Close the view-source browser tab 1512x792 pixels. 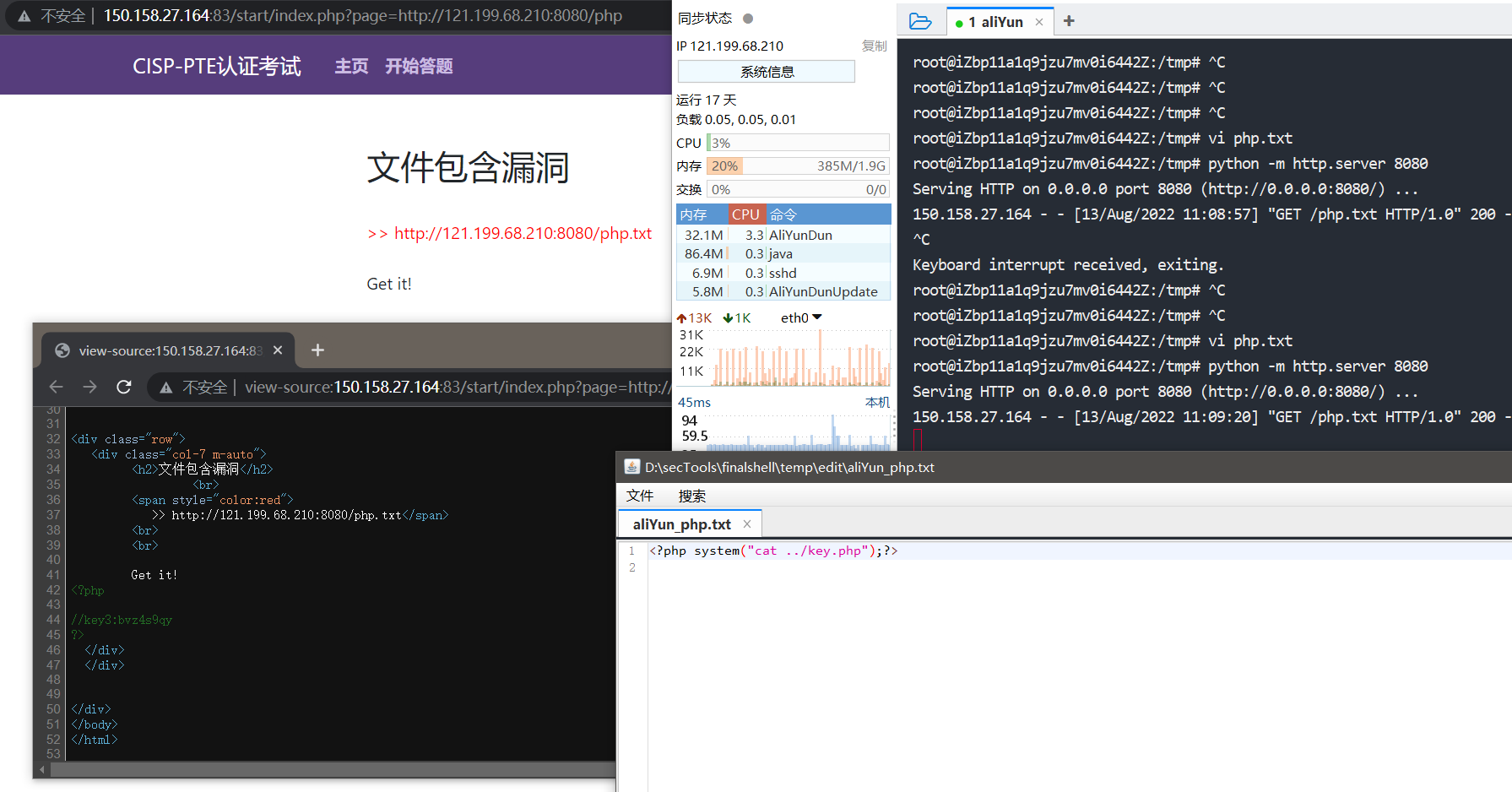(278, 350)
